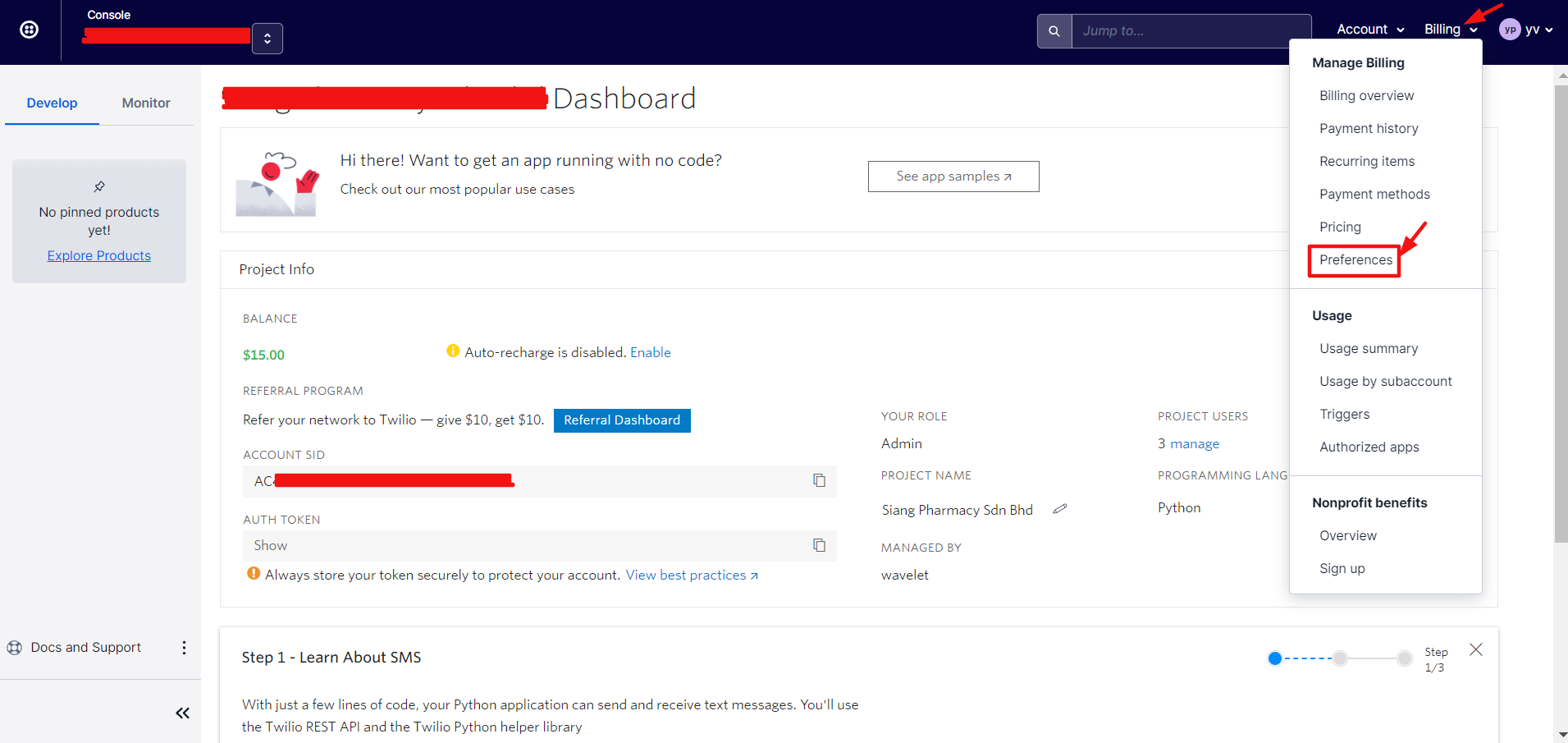Select Payment methods menu item
The image size is (1568, 743).
[1374, 195]
